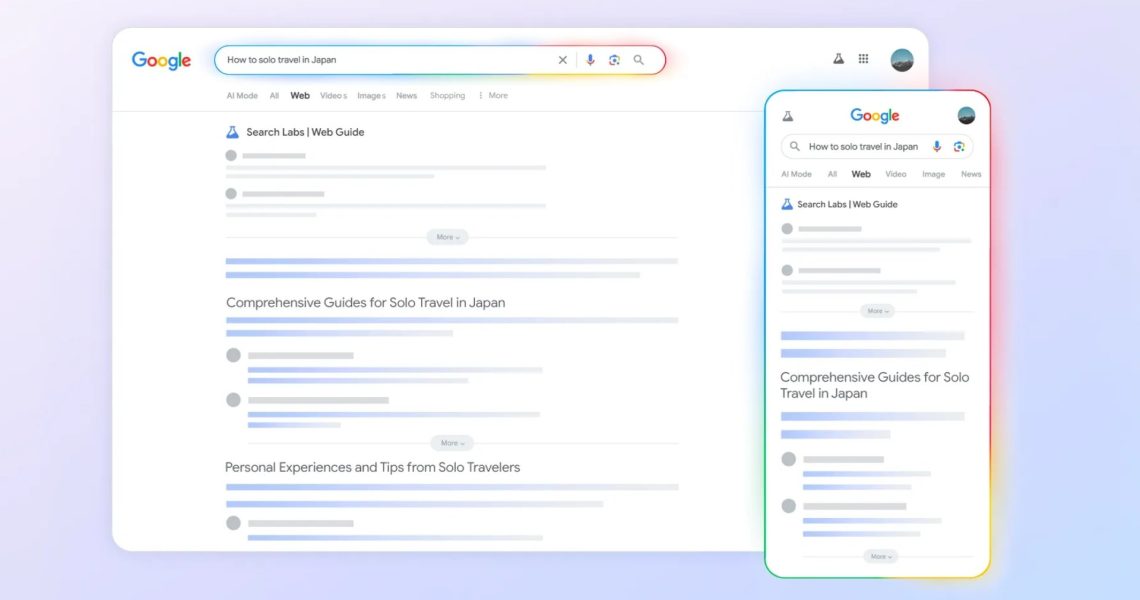This screenshot has height=600, width=1140.
Task: Tap the blue flask beside mobile Search Labs label
Action: coord(787,204)
